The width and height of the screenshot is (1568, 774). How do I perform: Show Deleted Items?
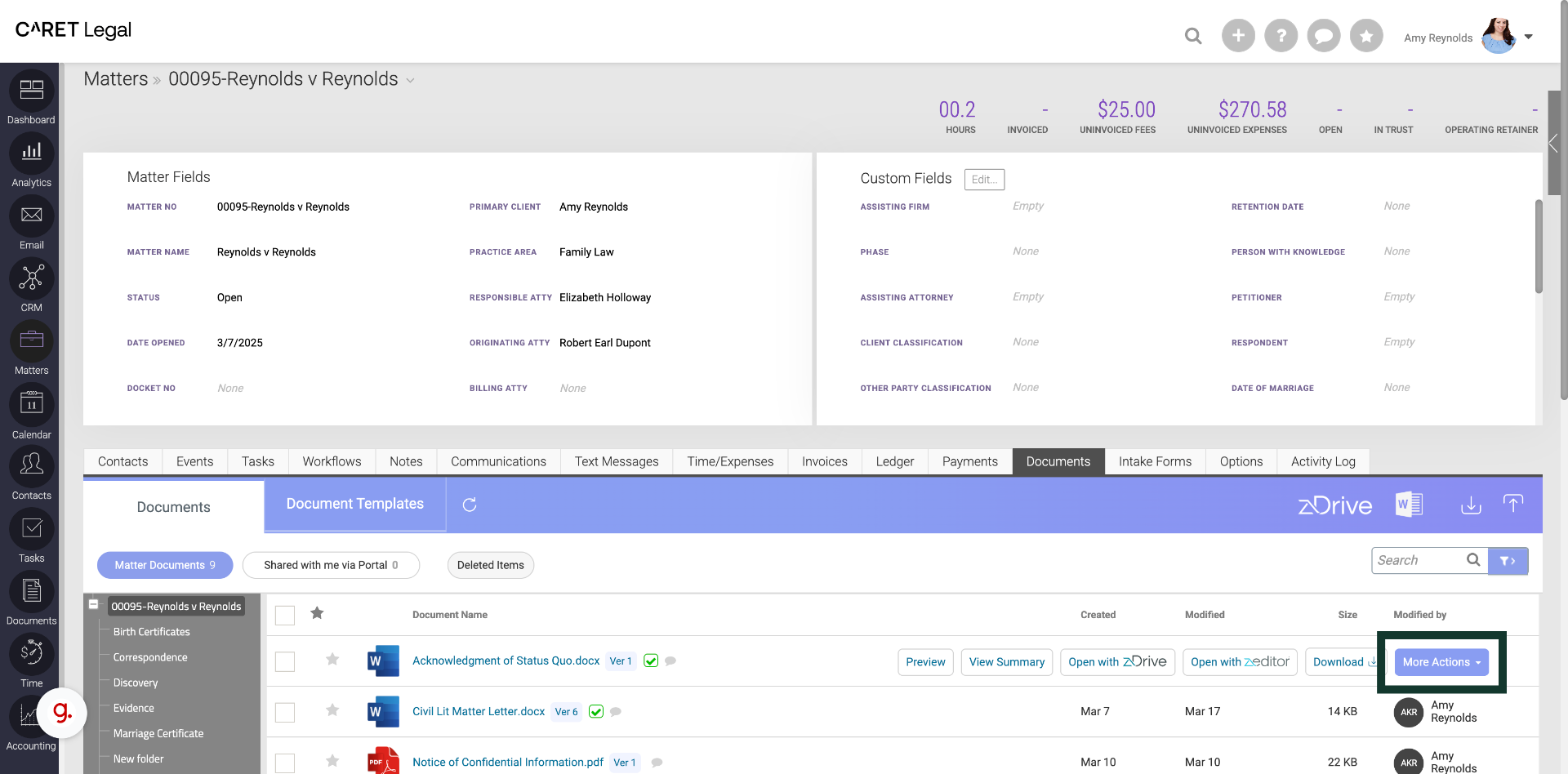(491, 565)
